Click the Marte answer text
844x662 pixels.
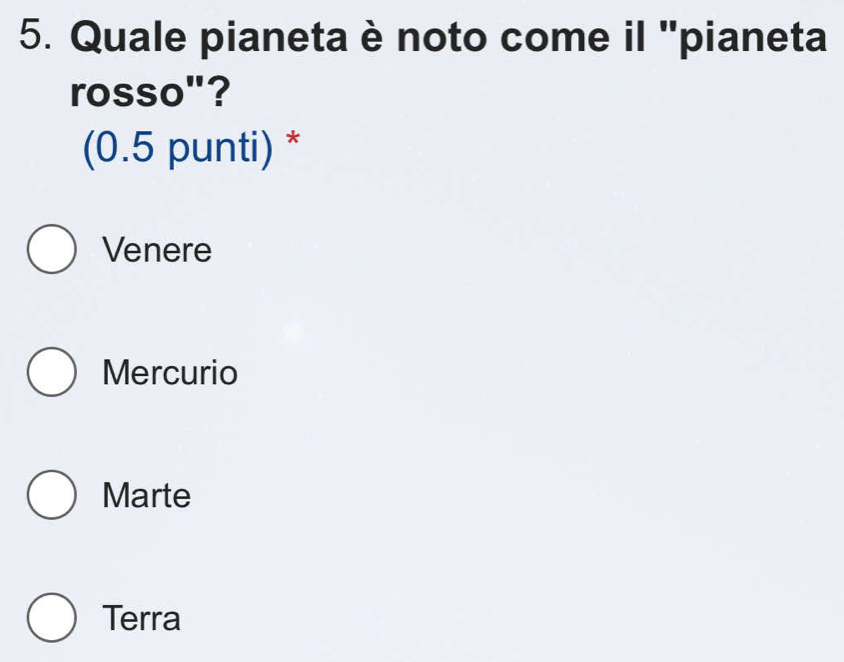tap(146, 496)
